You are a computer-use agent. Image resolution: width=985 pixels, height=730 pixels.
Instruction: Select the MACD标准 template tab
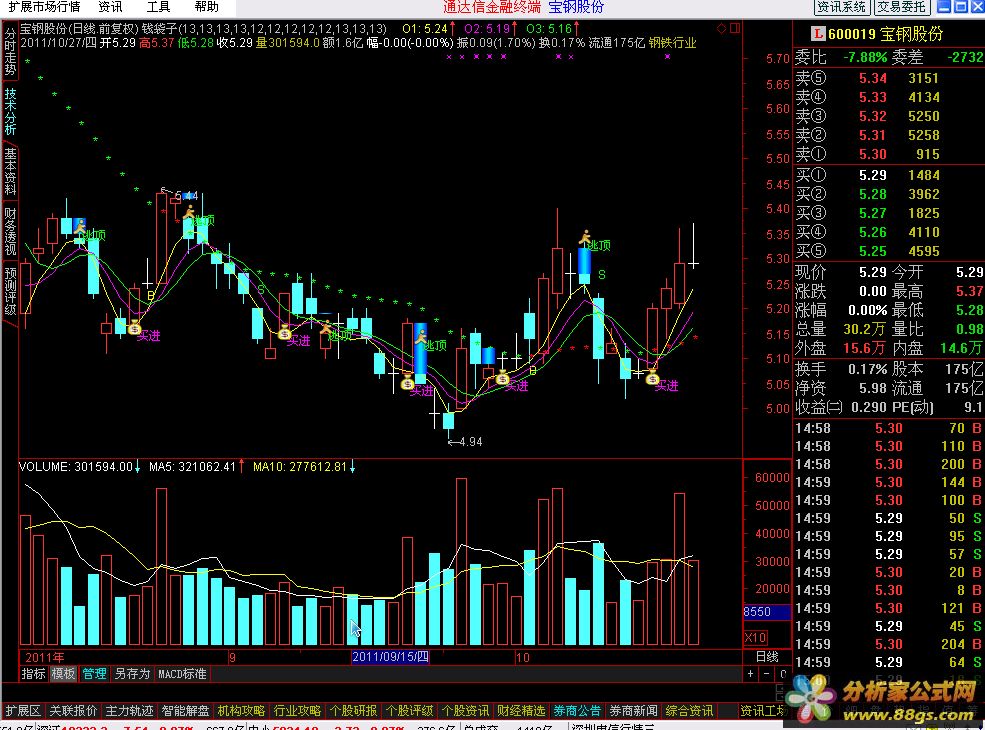(x=182, y=674)
